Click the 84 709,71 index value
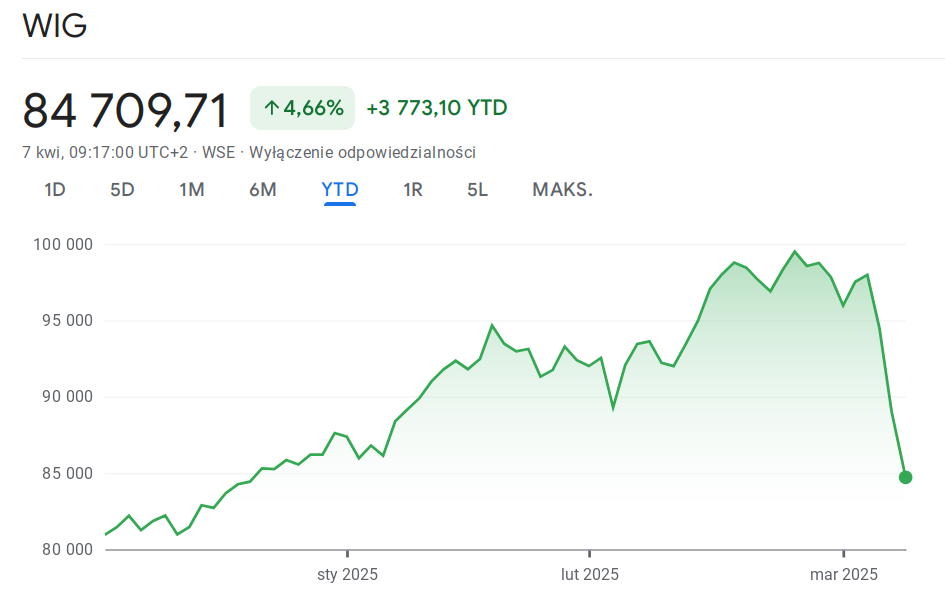The width and height of the screenshot is (945, 600). (x=126, y=110)
